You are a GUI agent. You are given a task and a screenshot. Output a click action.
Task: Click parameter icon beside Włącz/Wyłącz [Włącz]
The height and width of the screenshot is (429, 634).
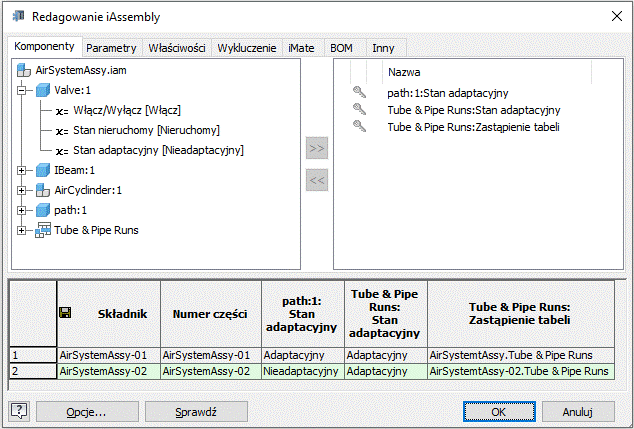pos(62,111)
